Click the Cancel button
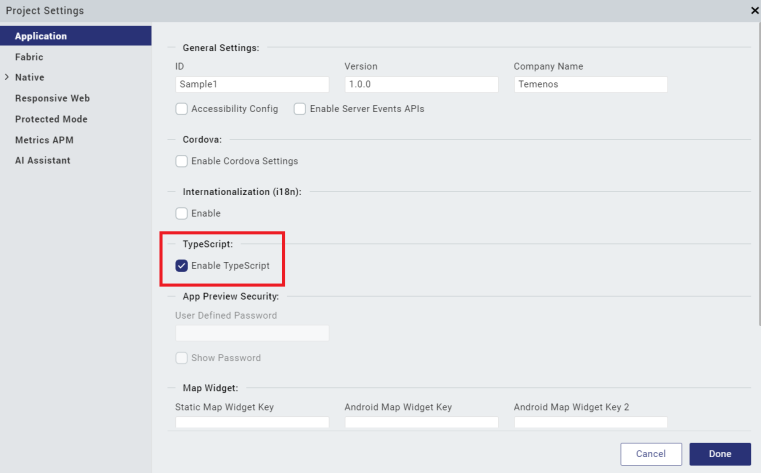The width and height of the screenshot is (761, 473). tap(650, 454)
